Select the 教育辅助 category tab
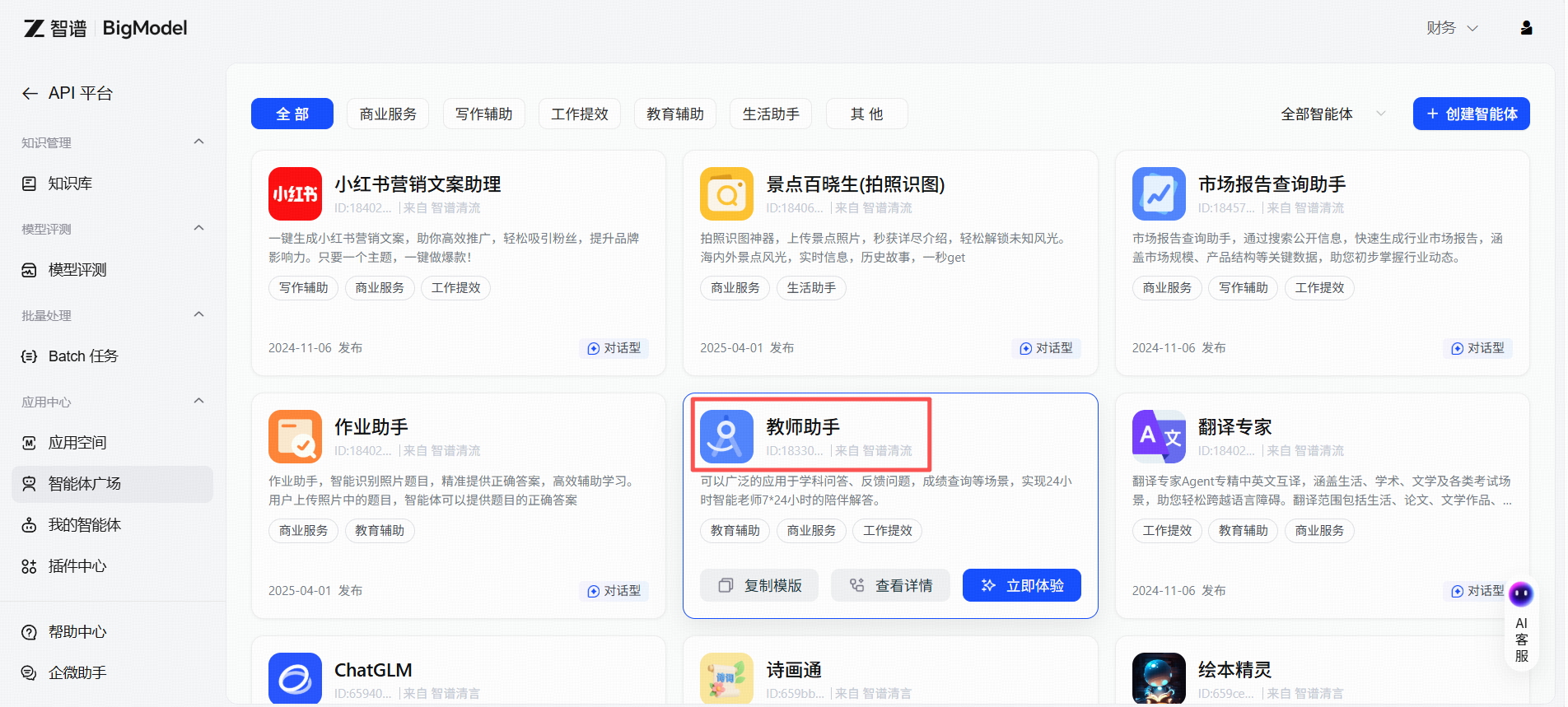1568x707 pixels. 674,114
